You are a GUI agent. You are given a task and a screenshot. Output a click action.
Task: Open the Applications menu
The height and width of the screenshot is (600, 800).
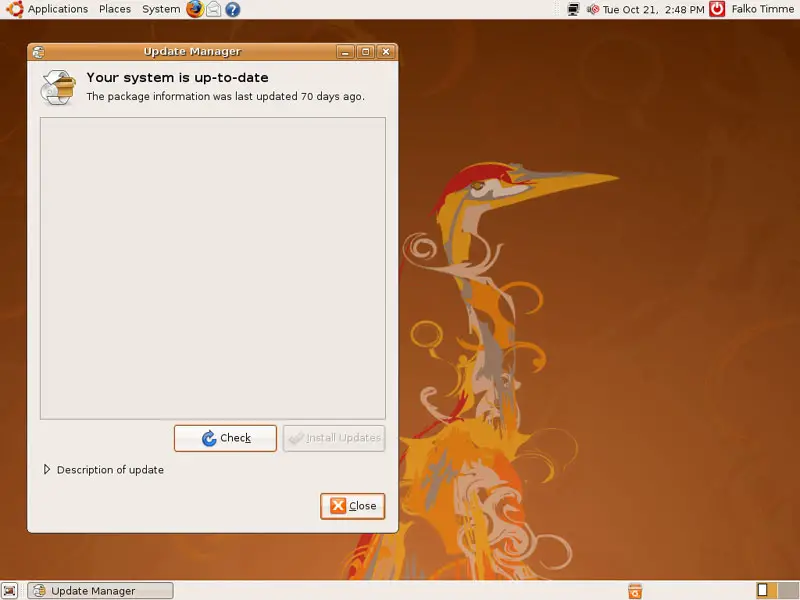[58, 9]
